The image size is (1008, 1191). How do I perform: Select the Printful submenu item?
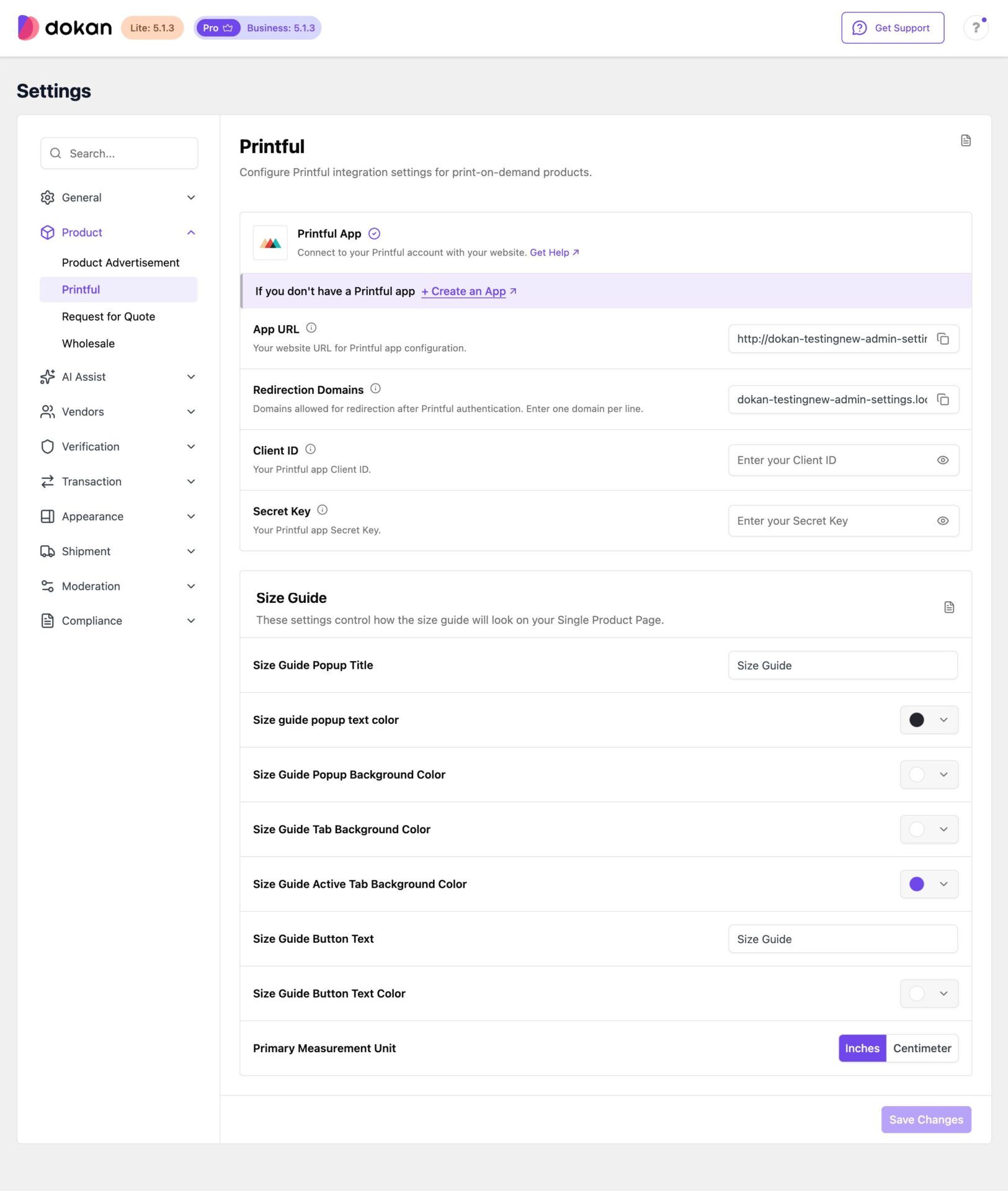click(118, 290)
